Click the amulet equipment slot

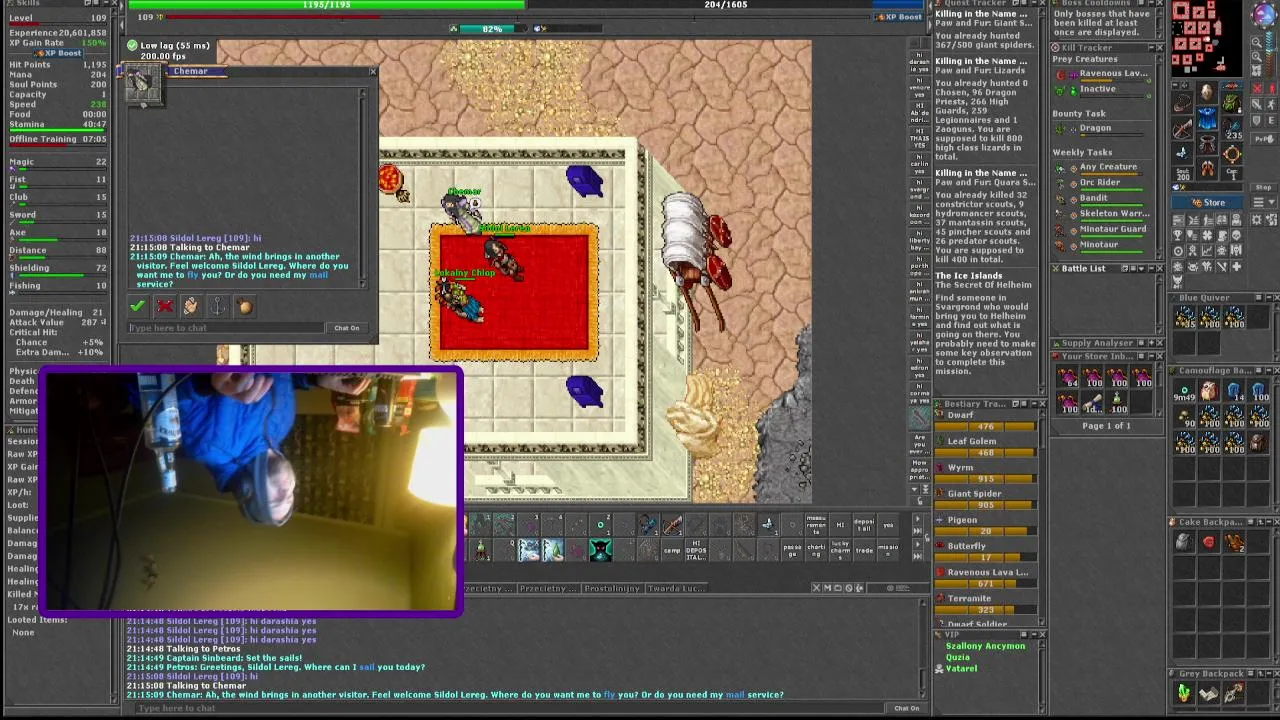click(1181, 101)
